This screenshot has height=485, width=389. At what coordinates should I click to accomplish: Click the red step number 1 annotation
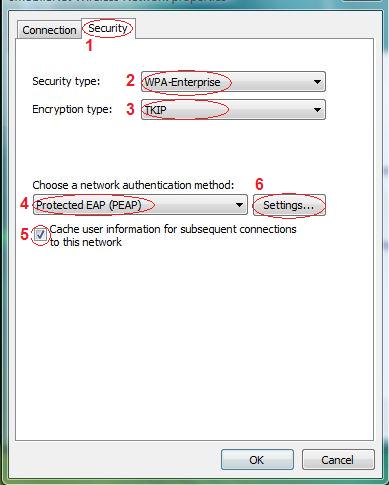pos(89,45)
